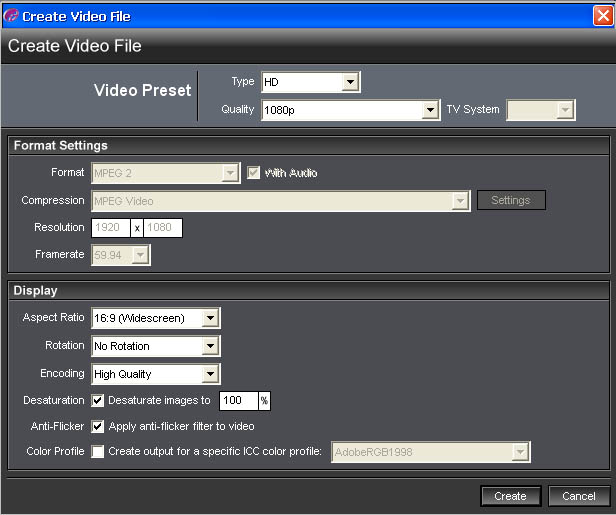Click the Cancel button
616x515 pixels.
point(579,496)
